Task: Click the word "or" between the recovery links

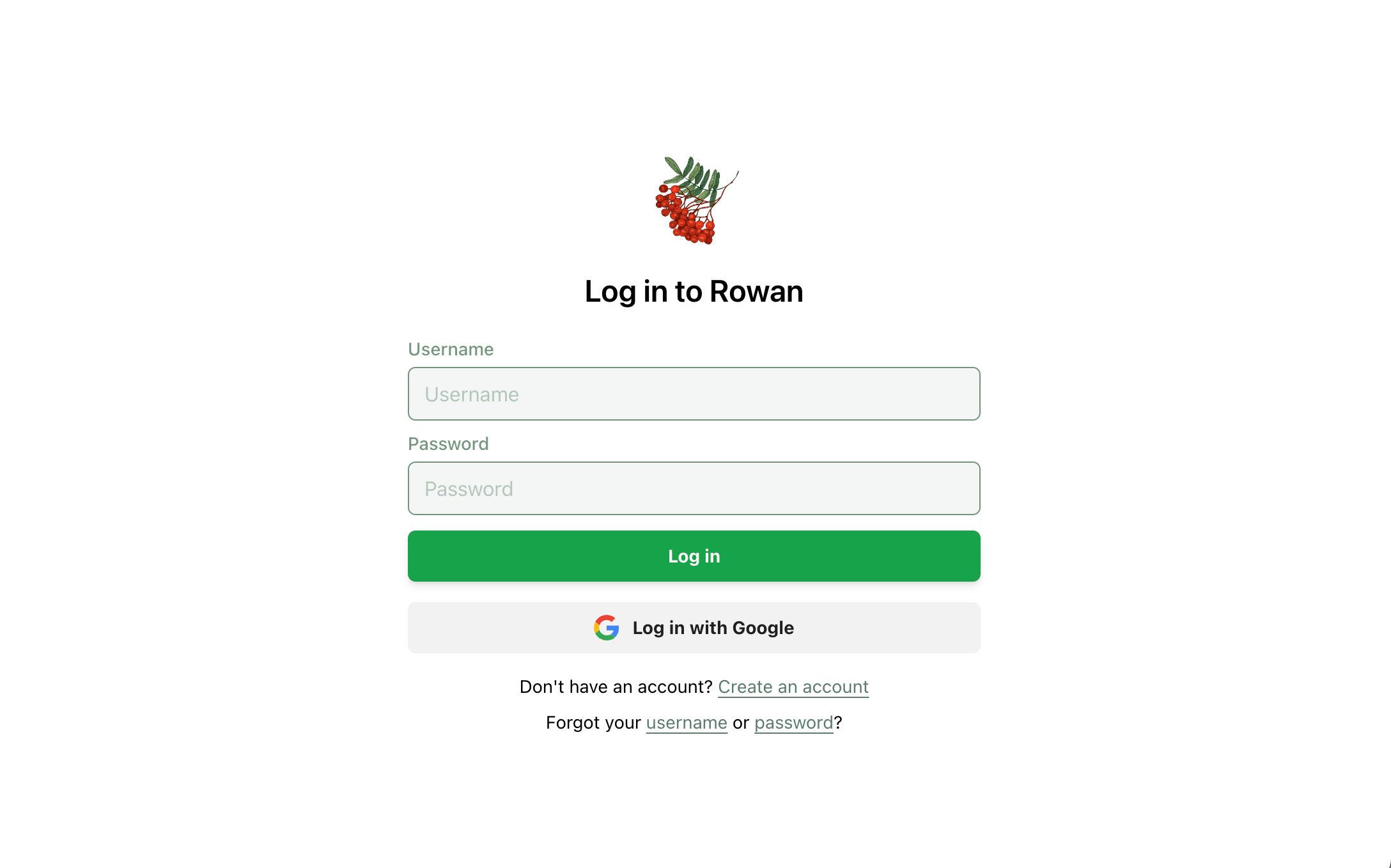Action: tap(741, 723)
